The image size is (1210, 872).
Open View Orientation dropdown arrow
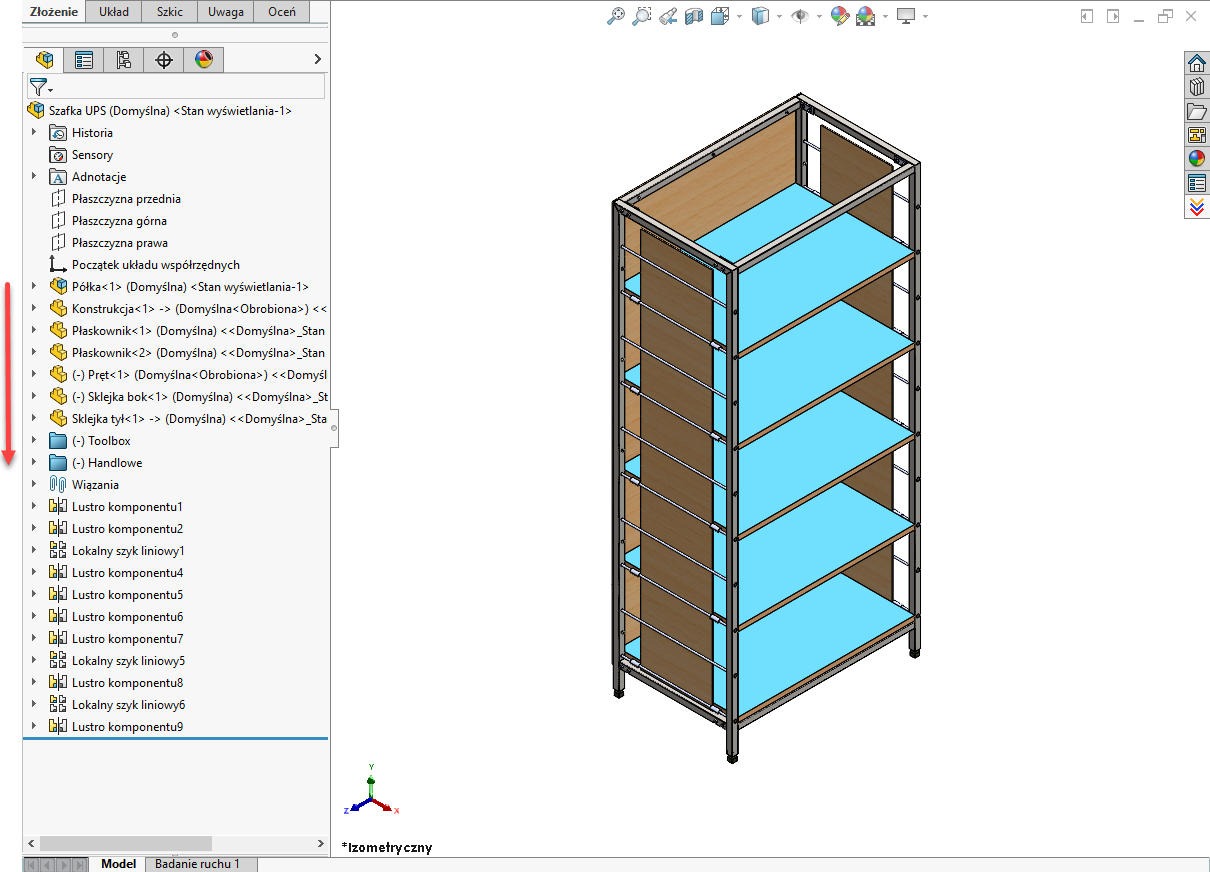739,17
